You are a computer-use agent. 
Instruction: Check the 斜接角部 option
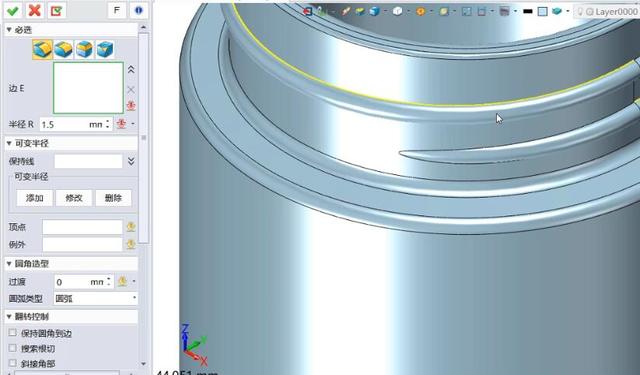coord(13,363)
